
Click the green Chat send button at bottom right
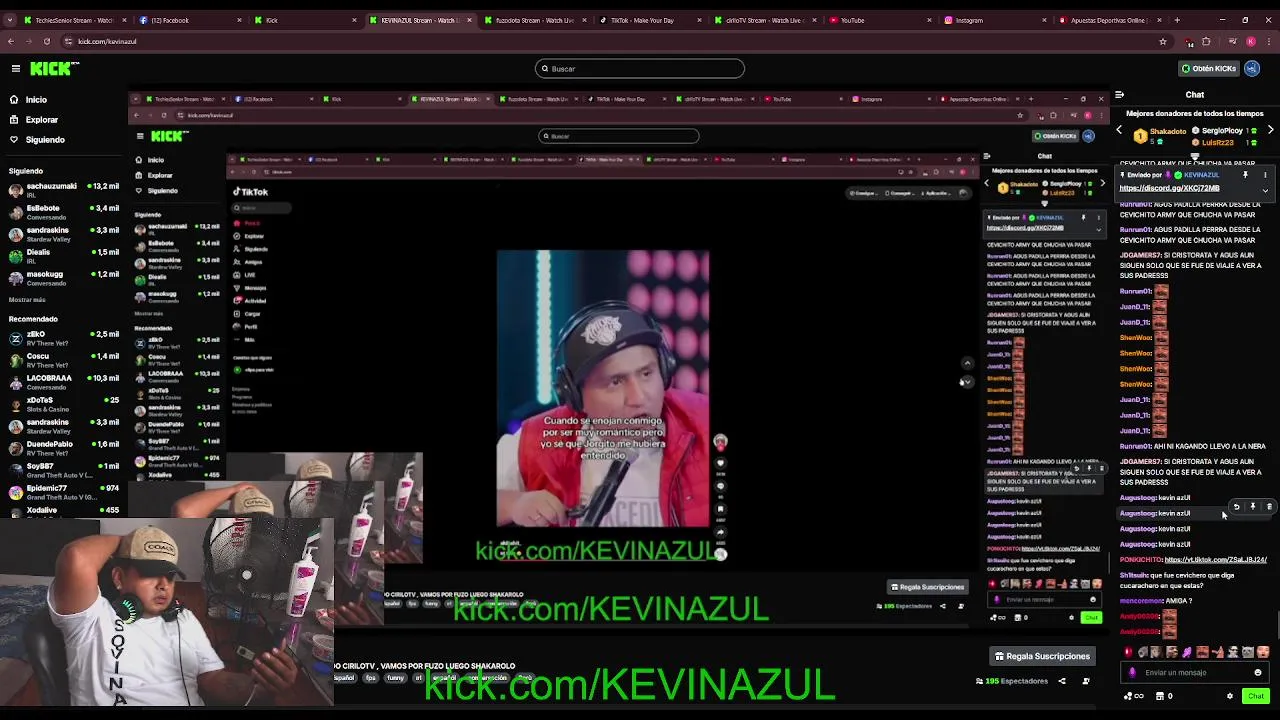[1256, 696]
